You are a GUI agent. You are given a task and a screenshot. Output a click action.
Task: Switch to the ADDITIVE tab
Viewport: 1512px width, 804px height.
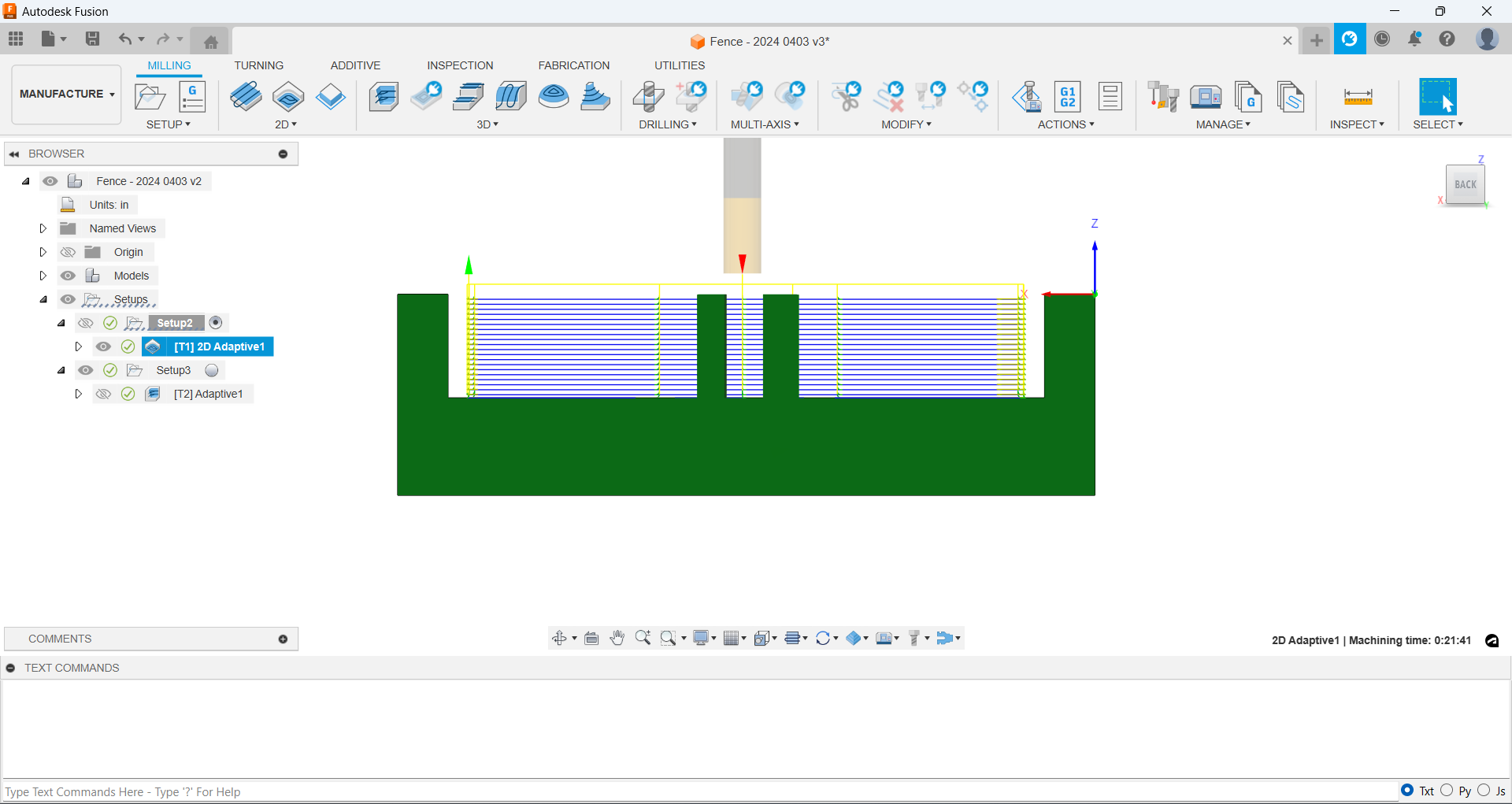[x=355, y=65]
